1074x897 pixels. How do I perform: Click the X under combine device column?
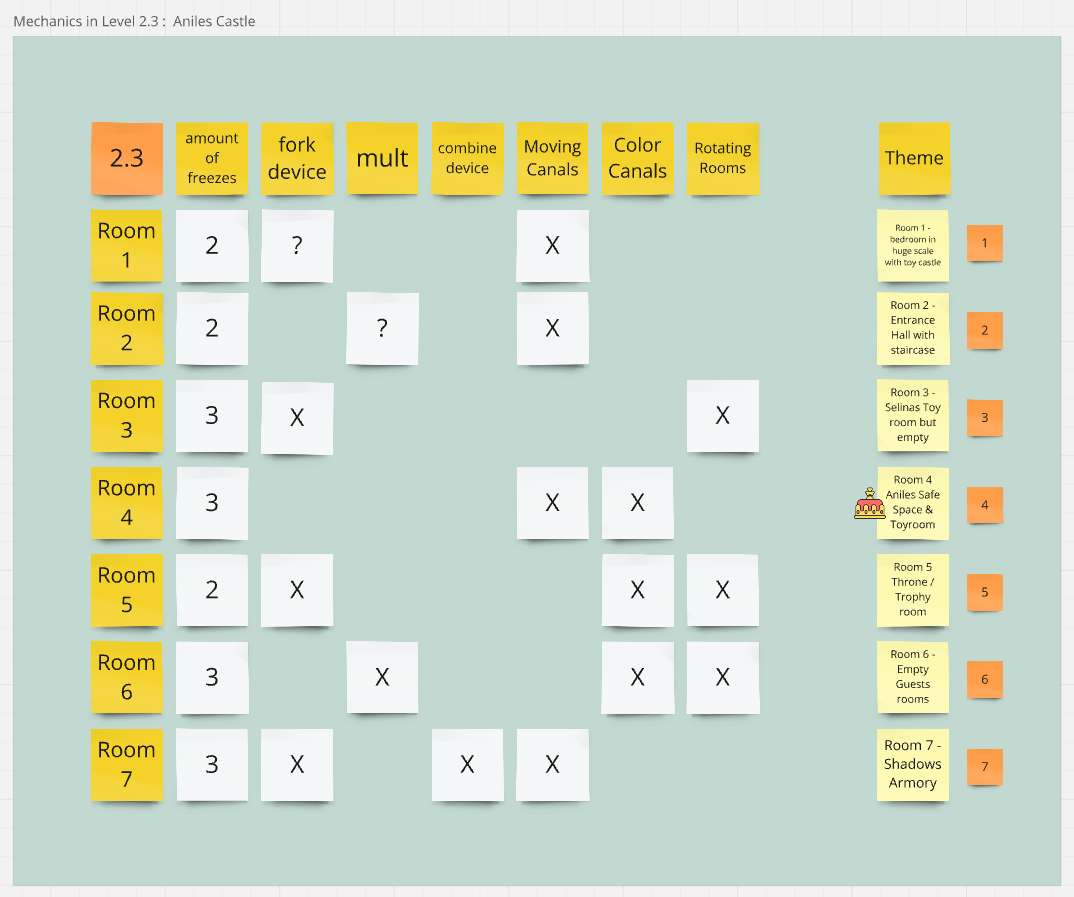(x=467, y=764)
